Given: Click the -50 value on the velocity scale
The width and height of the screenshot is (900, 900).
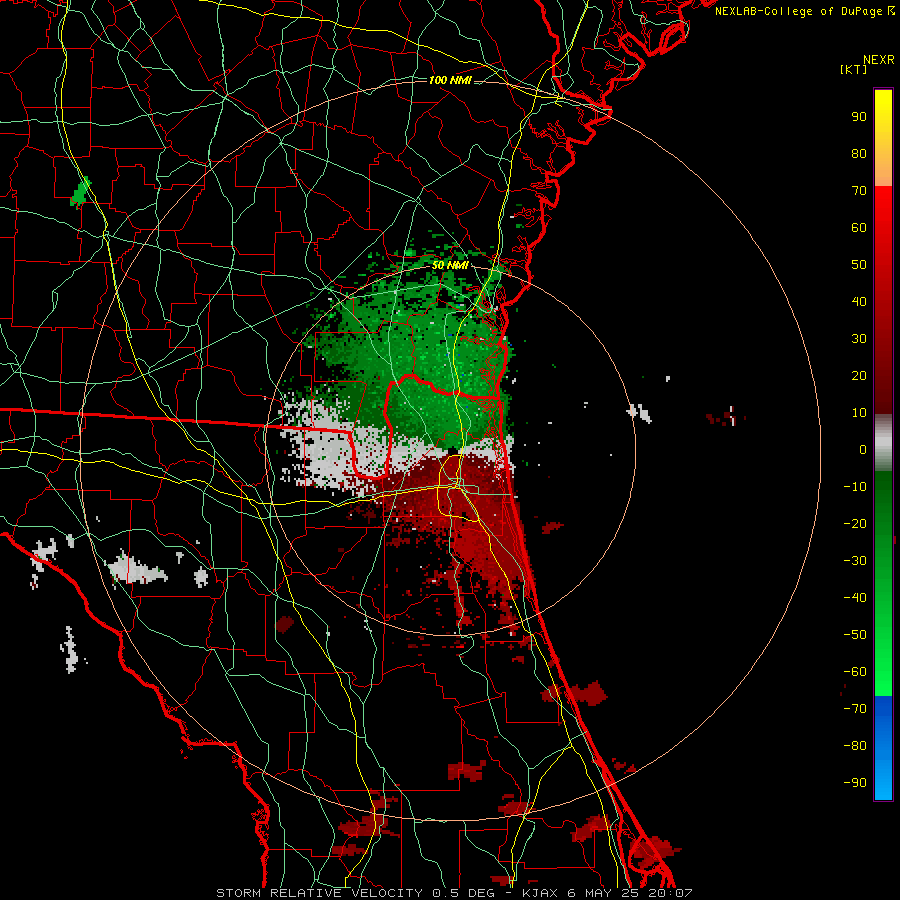Looking at the screenshot, I should pyautogui.click(x=855, y=634).
